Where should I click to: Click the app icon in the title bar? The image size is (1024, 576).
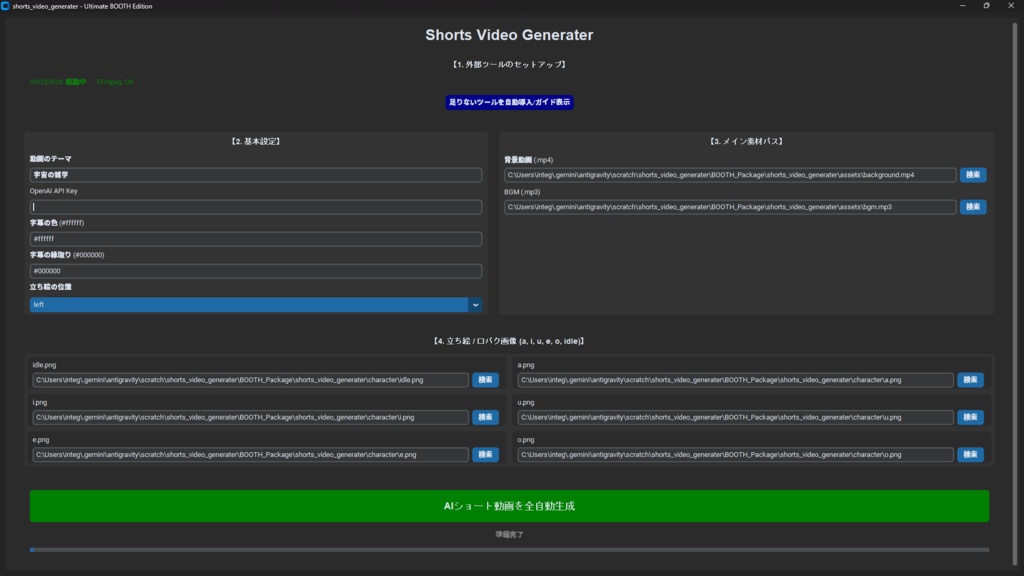coord(7,6)
